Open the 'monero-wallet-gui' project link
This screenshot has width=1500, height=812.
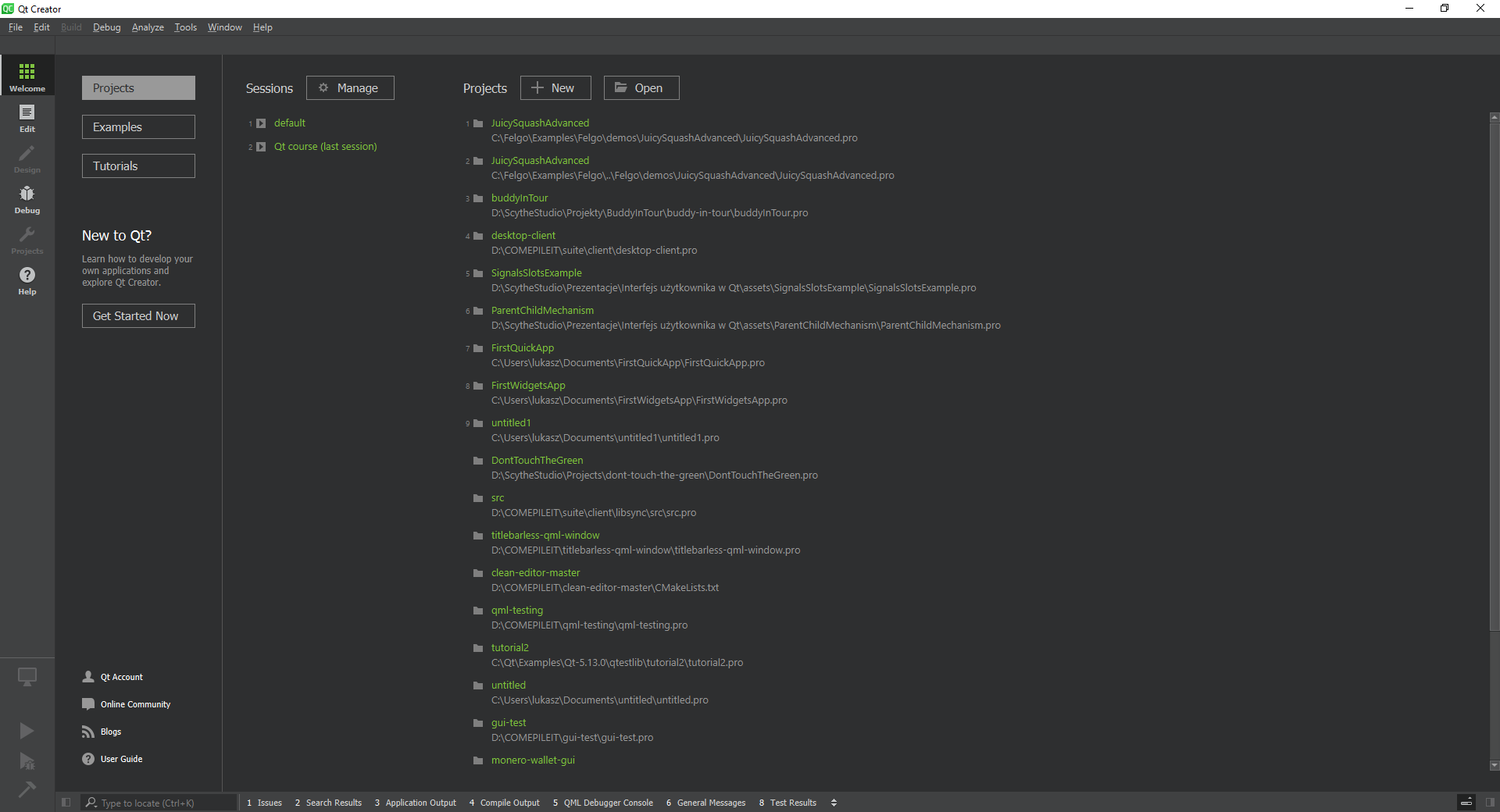(x=533, y=760)
